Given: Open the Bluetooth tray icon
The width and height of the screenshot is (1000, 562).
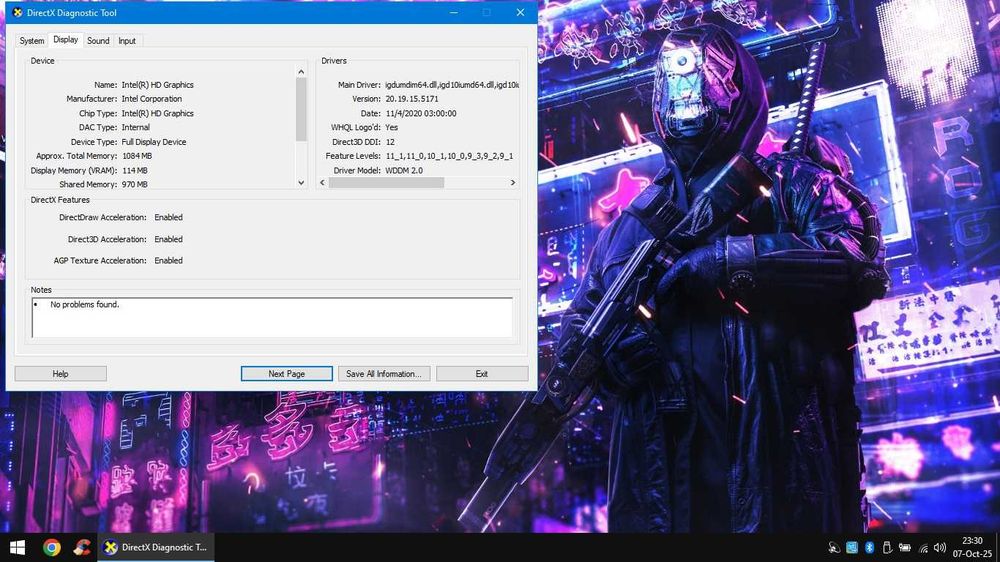Looking at the screenshot, I should pyautogui.click(x=869, y=547).
